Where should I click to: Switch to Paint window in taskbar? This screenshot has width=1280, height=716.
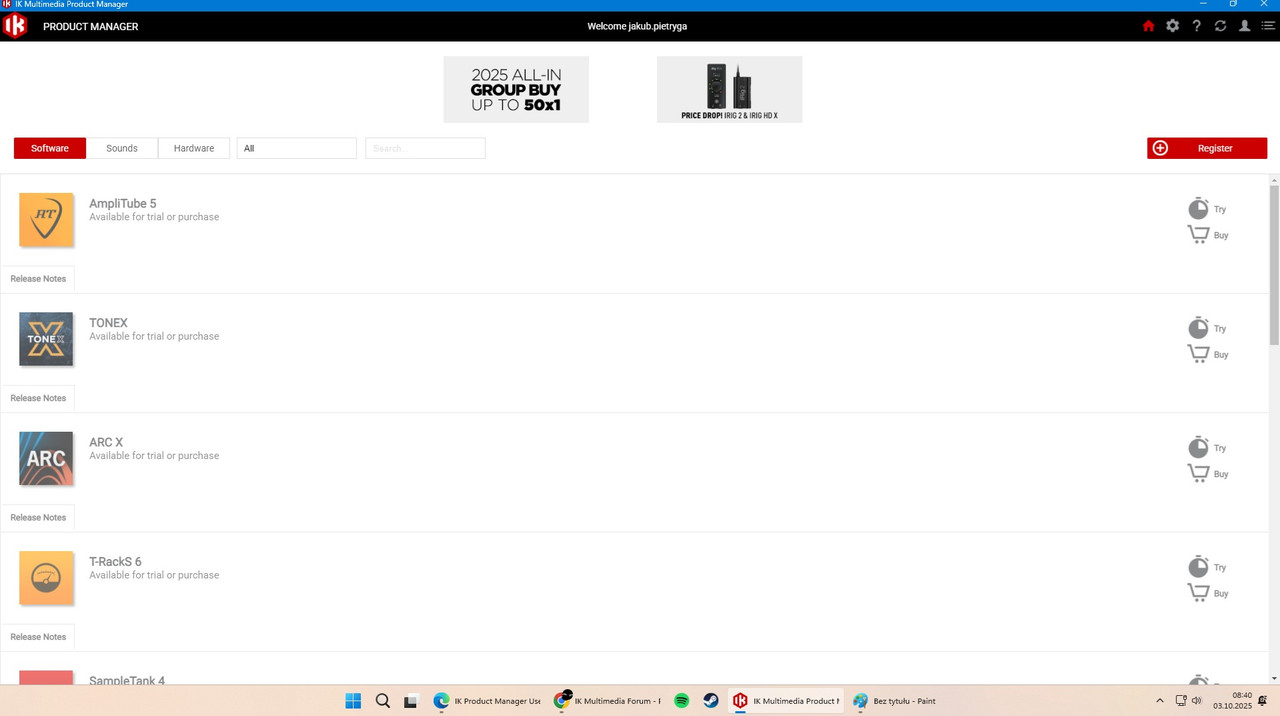click(895, 701)
